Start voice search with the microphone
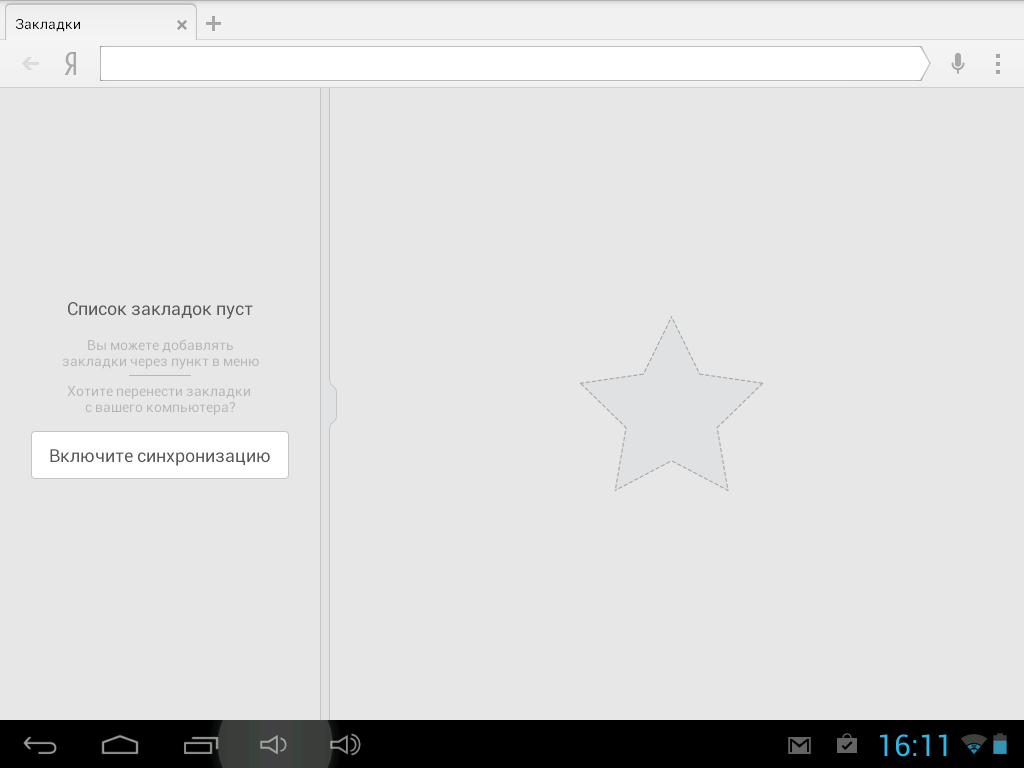The image size is (1024, 768). 958,63
